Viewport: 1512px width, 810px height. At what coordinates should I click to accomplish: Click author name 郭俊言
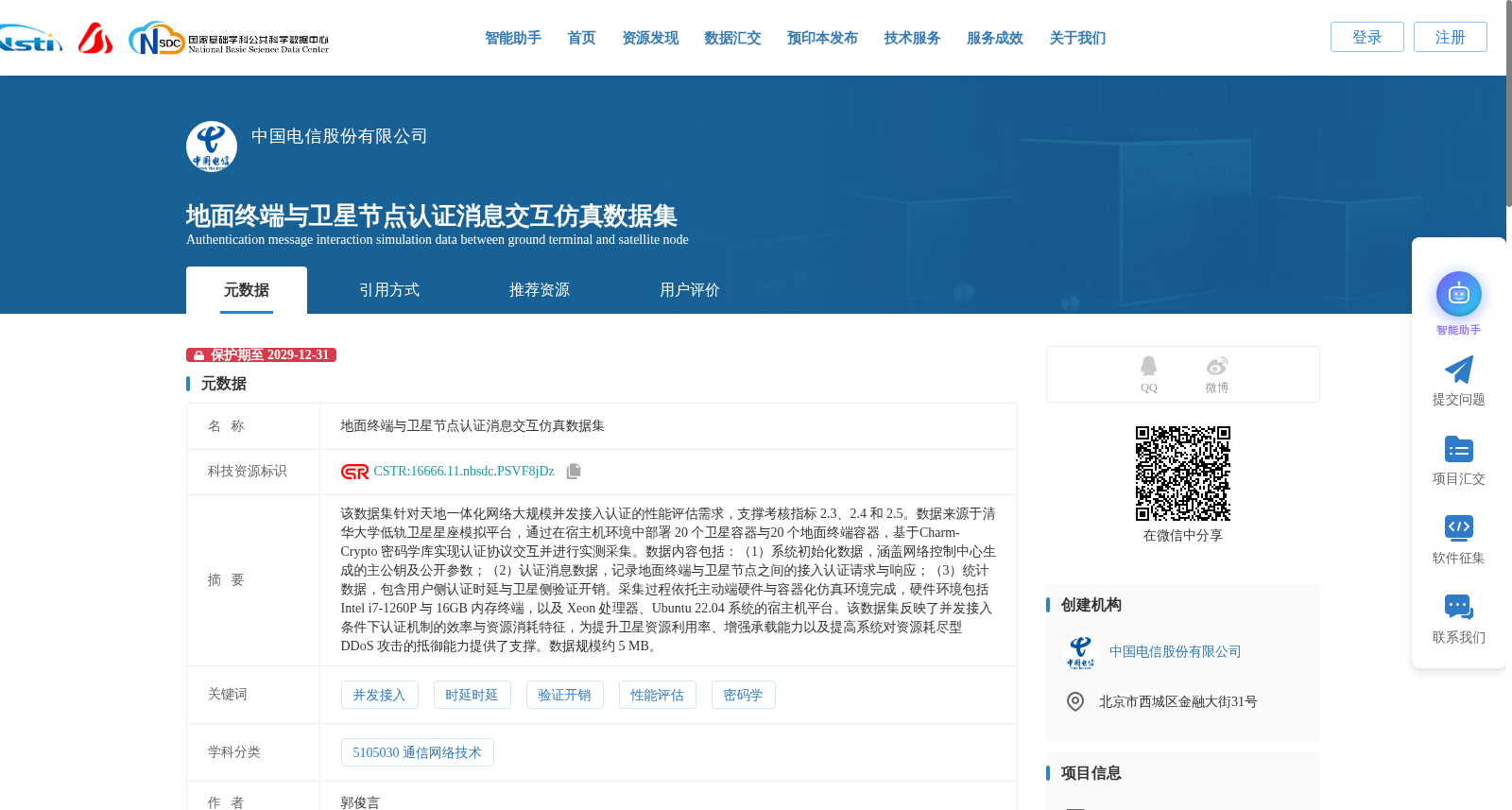tap(360, 802)
